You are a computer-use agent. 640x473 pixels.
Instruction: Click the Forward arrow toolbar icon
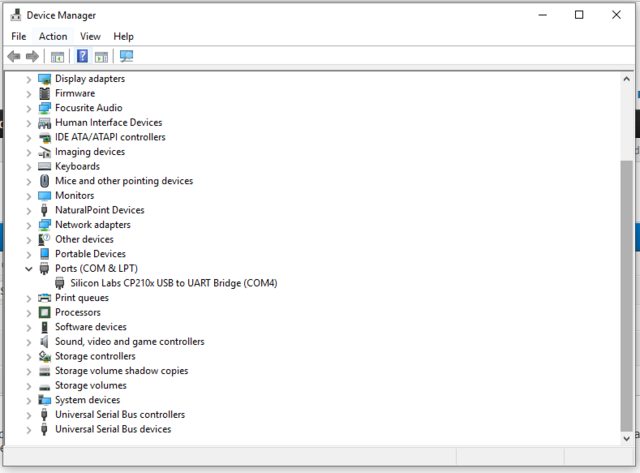32,56
